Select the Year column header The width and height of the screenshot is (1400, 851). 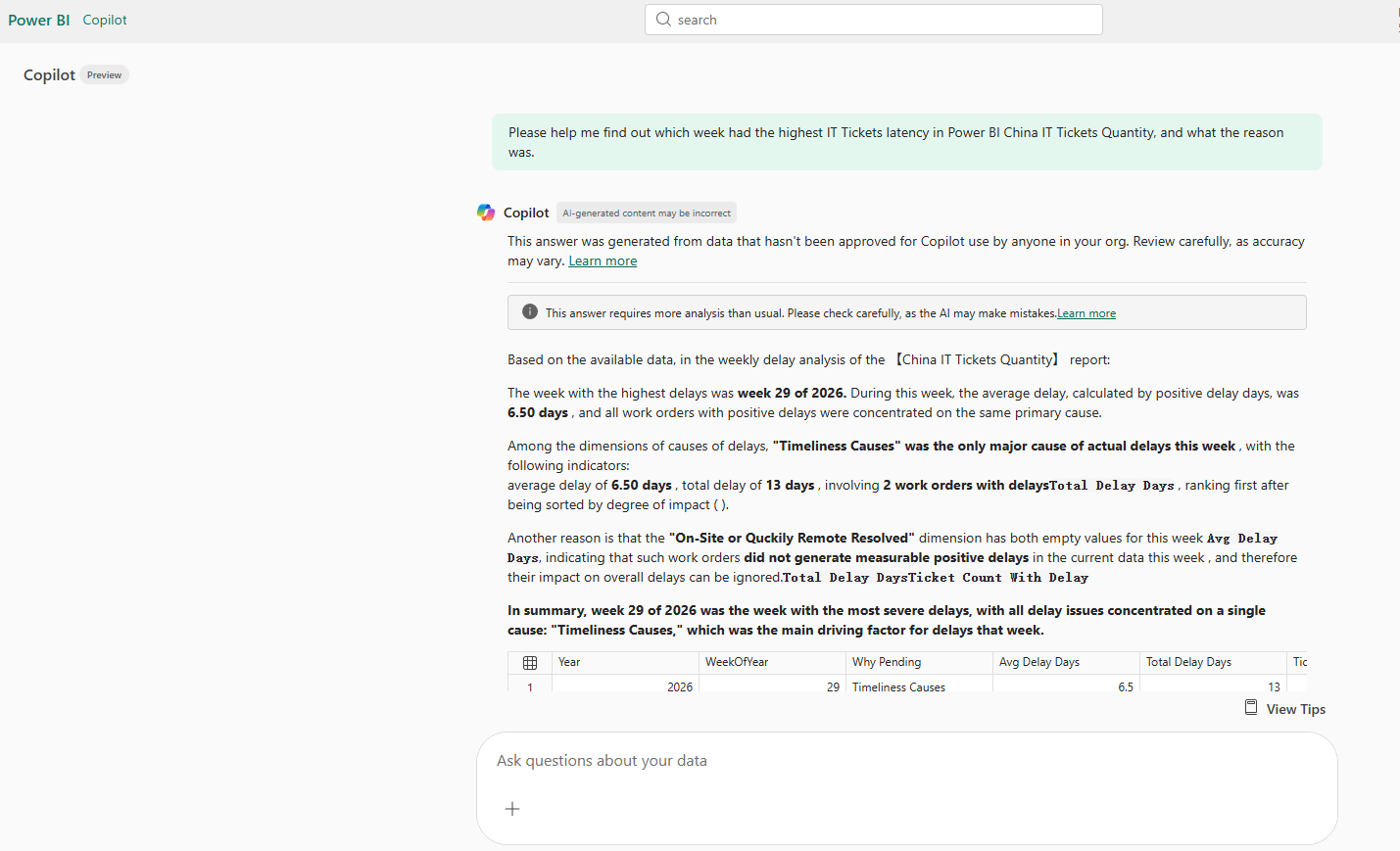[625, 663]
